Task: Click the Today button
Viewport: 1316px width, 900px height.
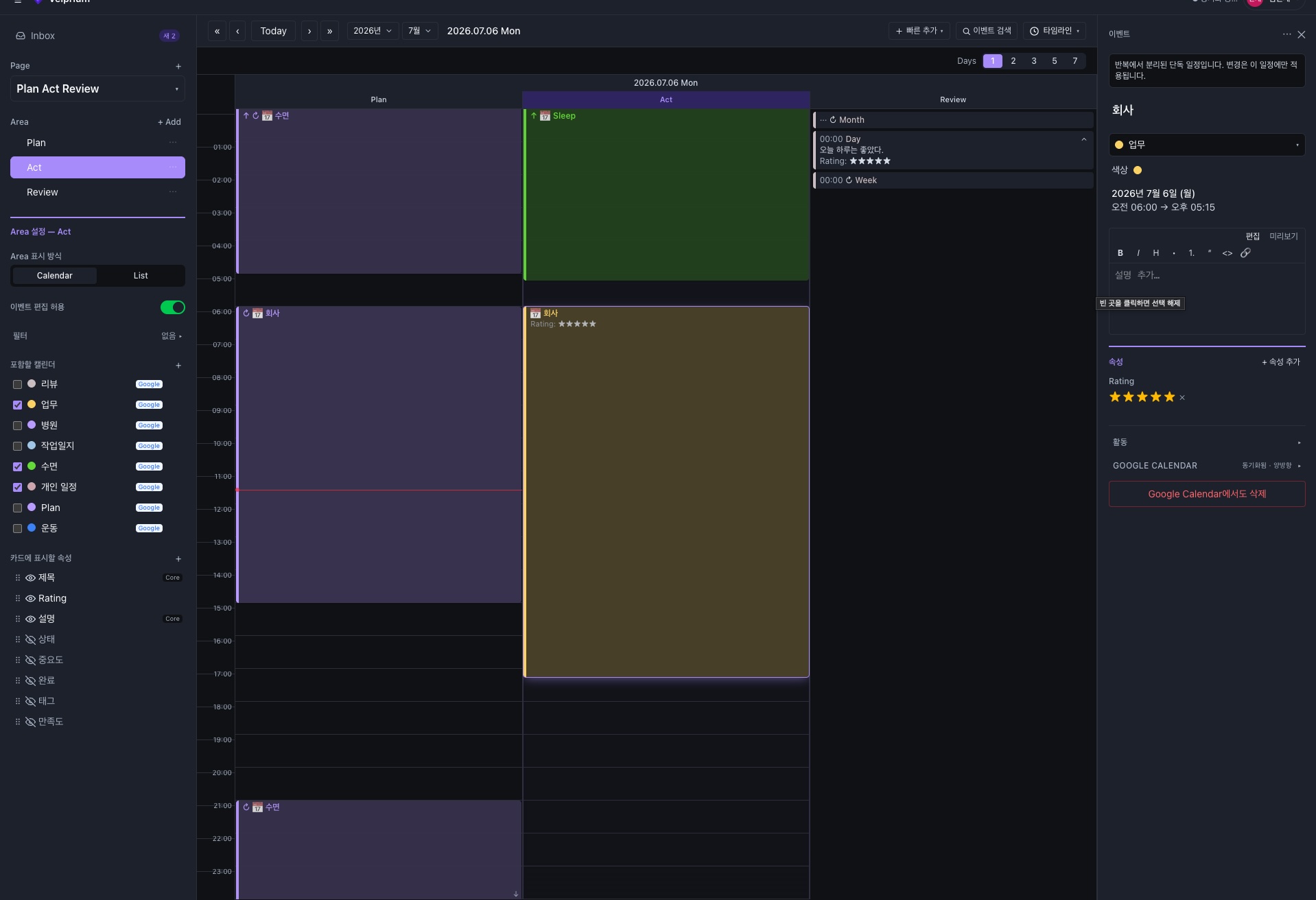Action: coord(273,31)
